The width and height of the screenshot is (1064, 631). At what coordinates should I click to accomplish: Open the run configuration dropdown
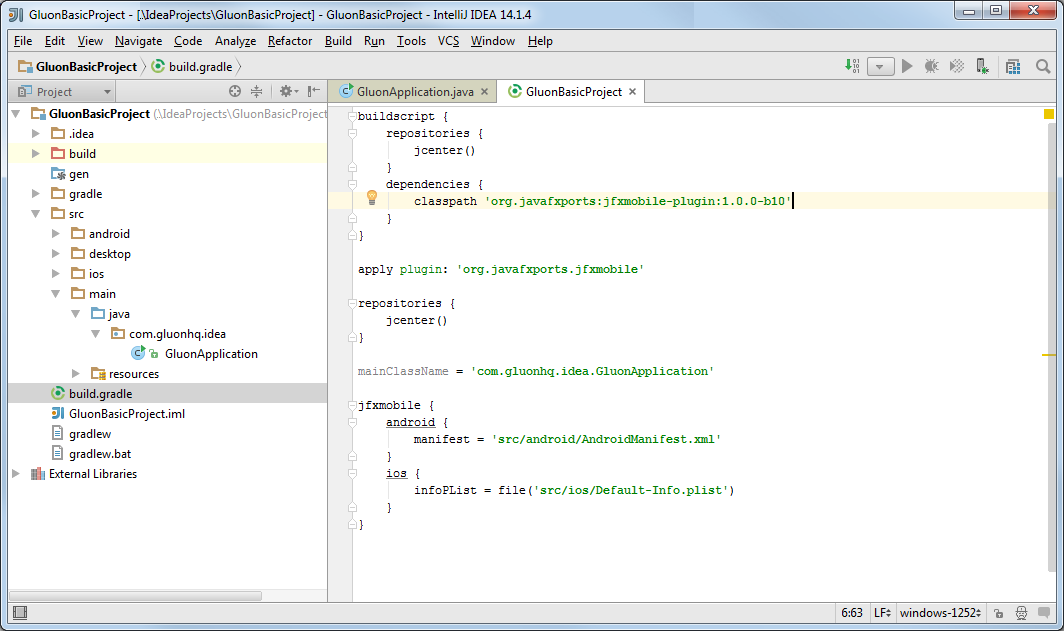(x=880, y=66)
